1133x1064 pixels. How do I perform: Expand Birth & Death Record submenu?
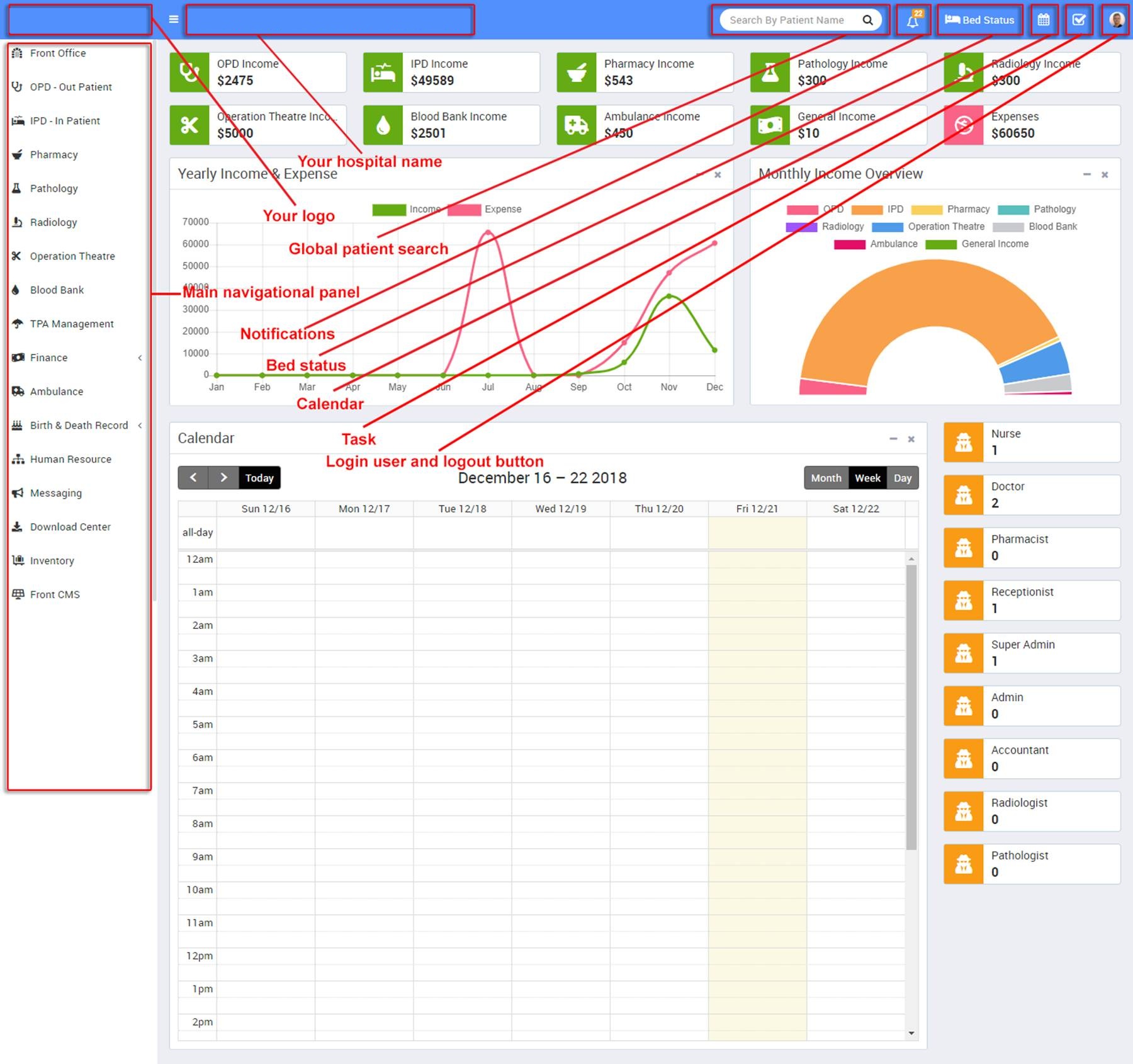click(x=140, y=426)
